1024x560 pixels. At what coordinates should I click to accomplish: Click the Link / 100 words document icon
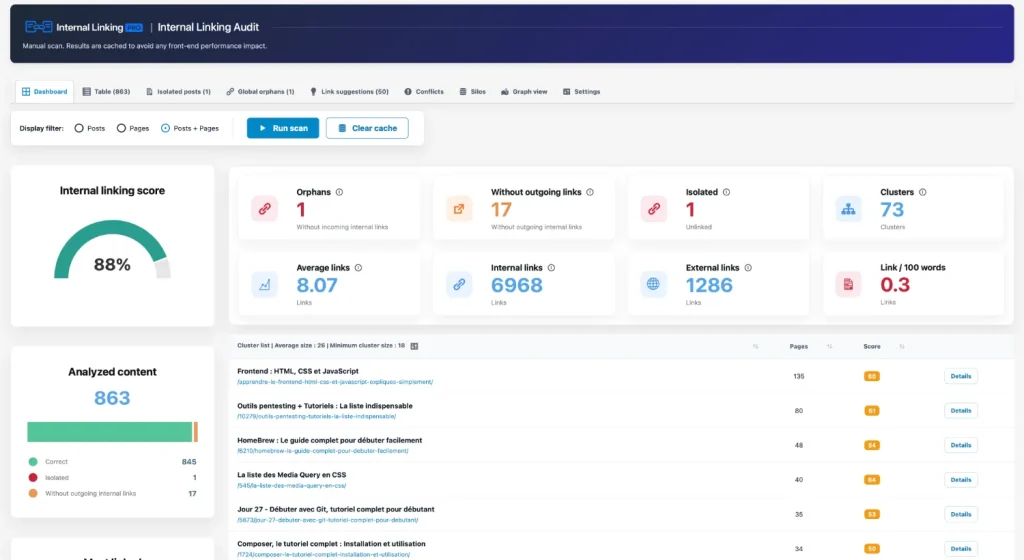(x=848, y=284)
